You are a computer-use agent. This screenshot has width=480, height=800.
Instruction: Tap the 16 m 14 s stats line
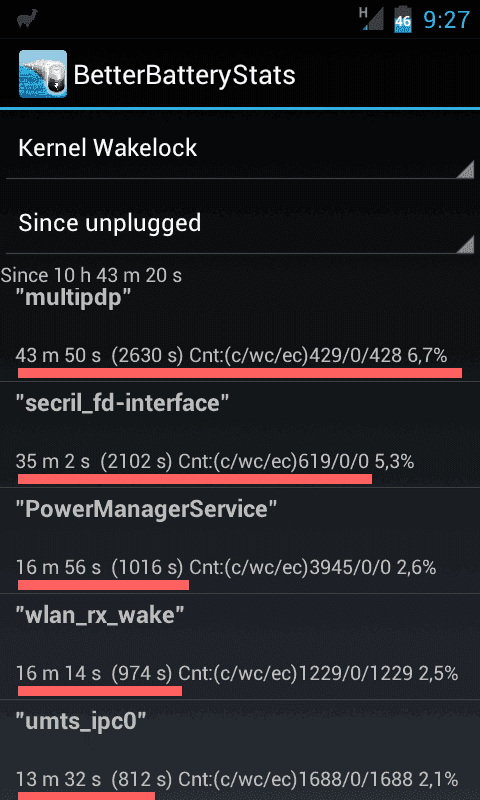click(x=237, y=674)
